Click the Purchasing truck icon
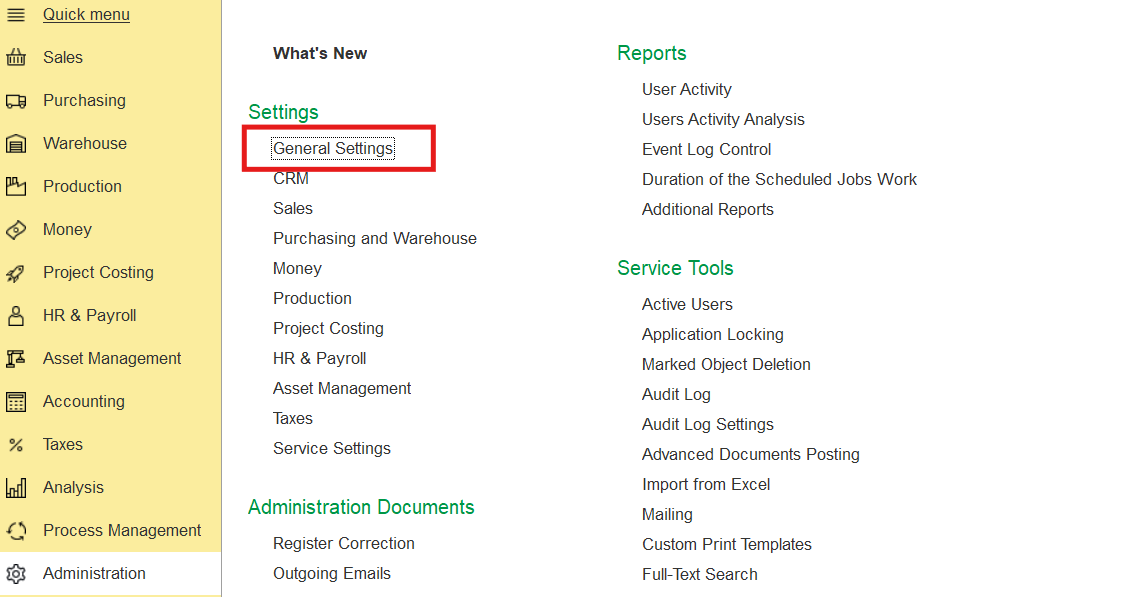The width and height of the screenshot is (1127, 597). tap(16, 101)
